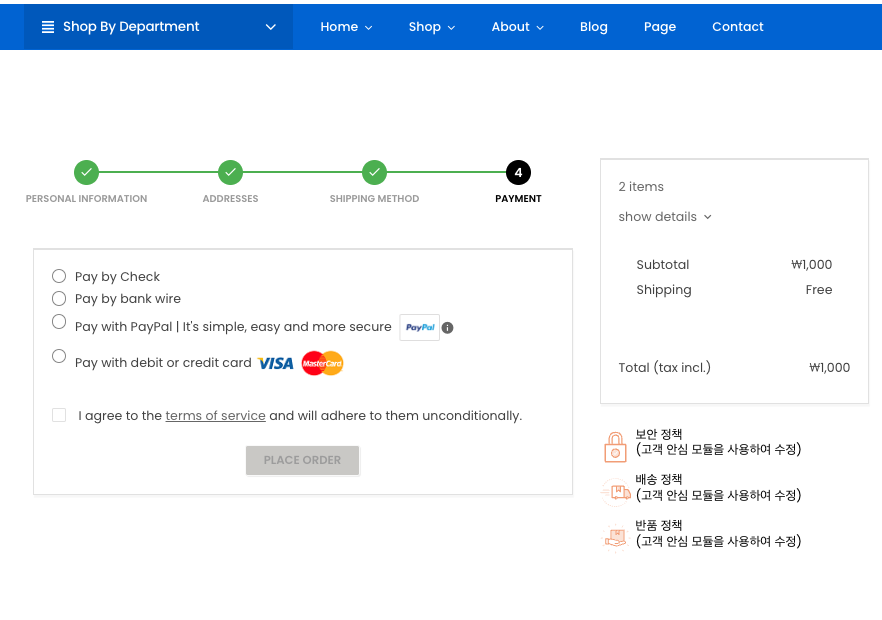Select the Pay with PayPal radio button
The width and height of the screenshot is (882, 620).
point(59,322)
